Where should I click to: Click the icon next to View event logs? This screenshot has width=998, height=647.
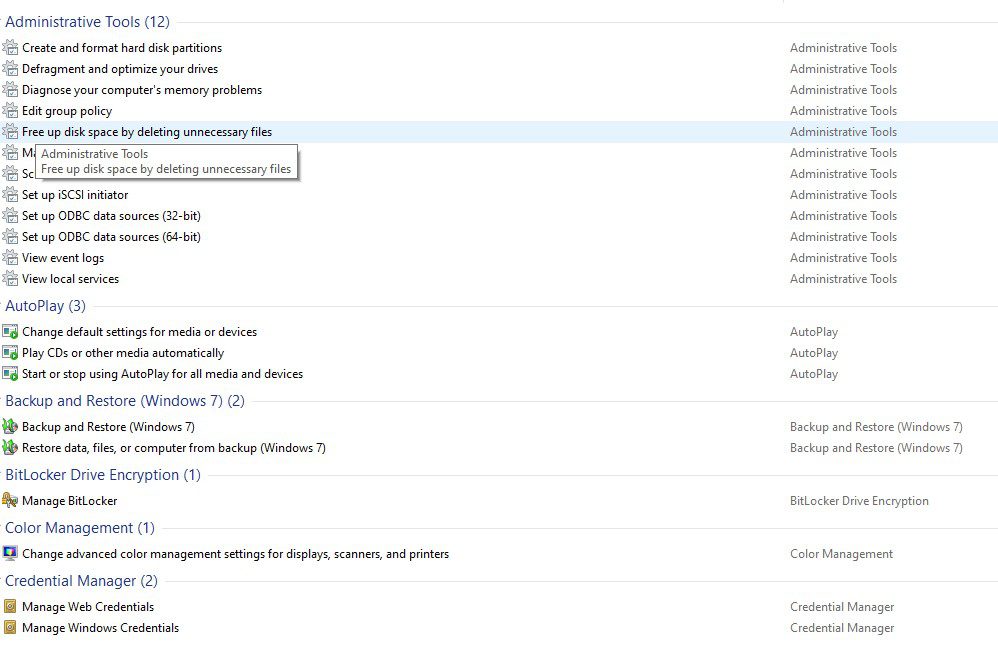(x=10, y=258)
